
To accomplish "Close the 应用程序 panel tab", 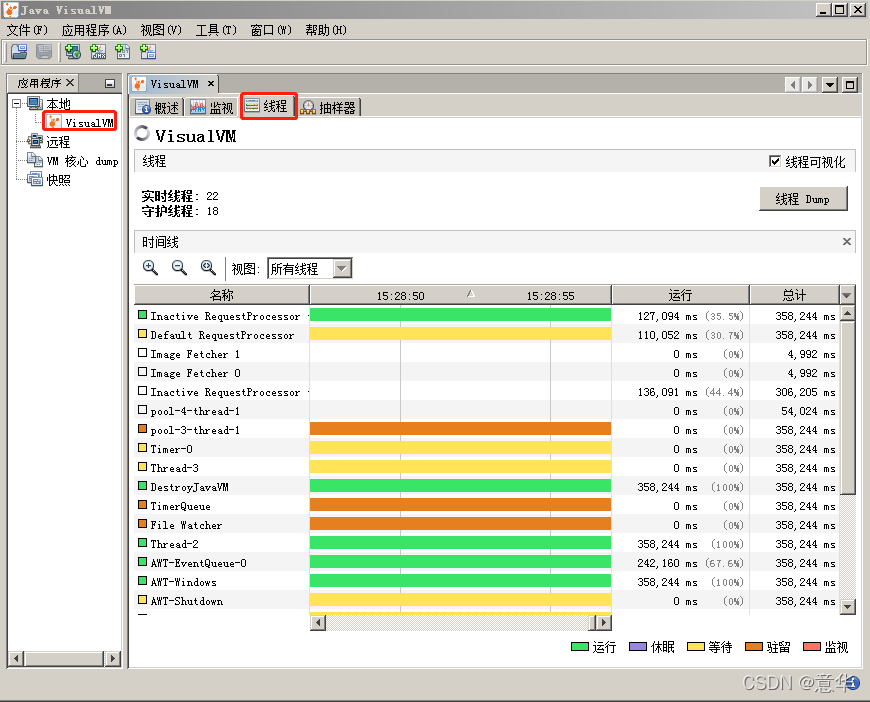I will [70, 83].
